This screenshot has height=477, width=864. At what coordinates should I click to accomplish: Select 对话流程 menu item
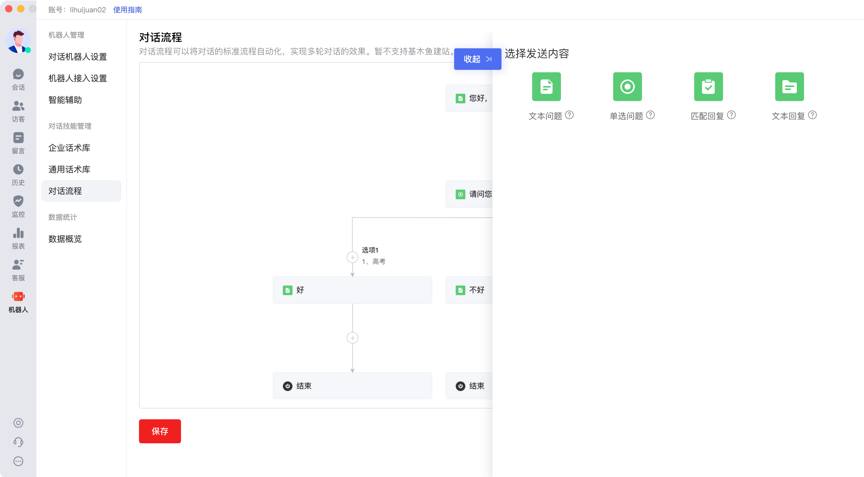pyautogui.click(x=81, y=191)
